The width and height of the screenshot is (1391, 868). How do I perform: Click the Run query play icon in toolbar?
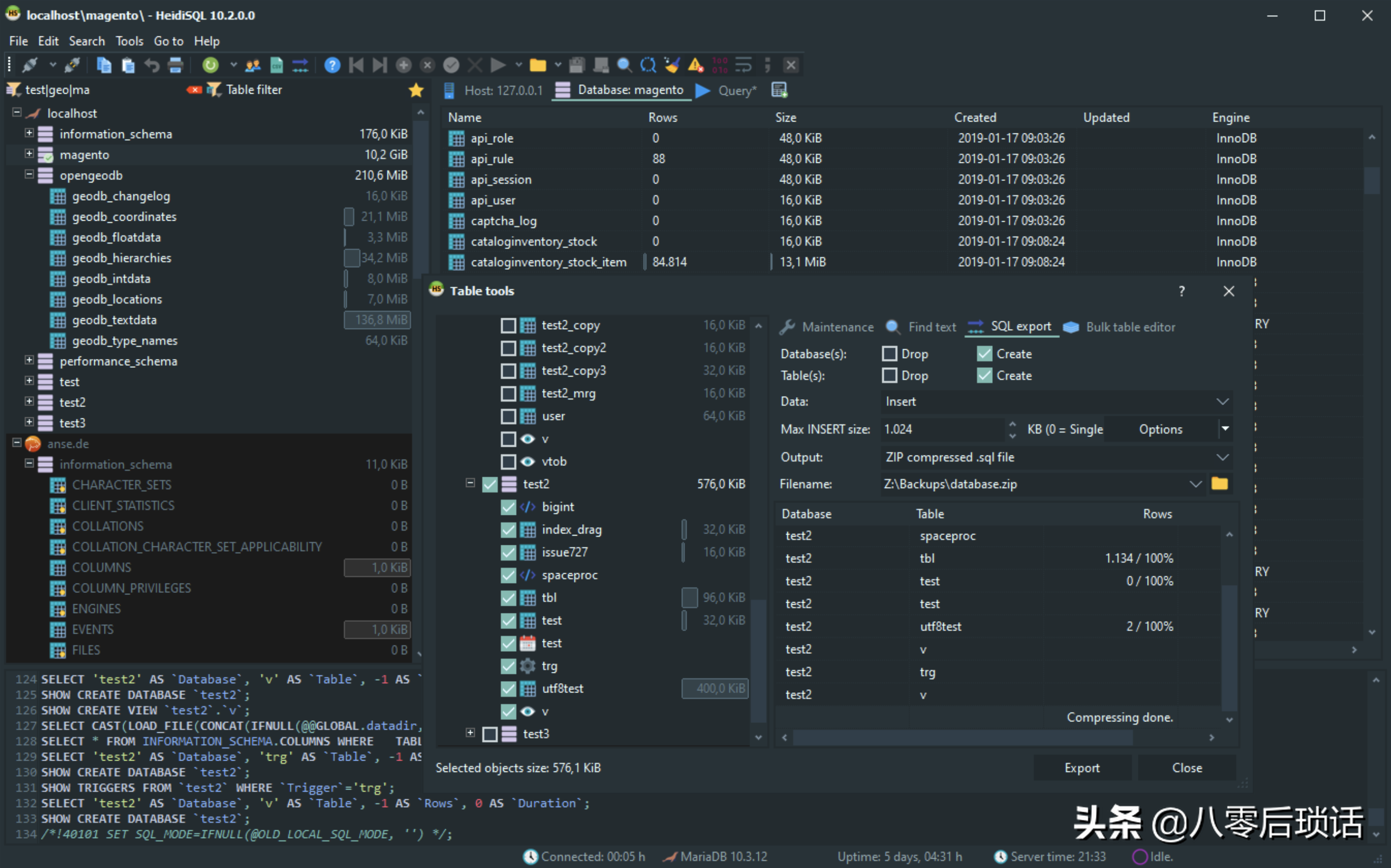click(498, 65)
